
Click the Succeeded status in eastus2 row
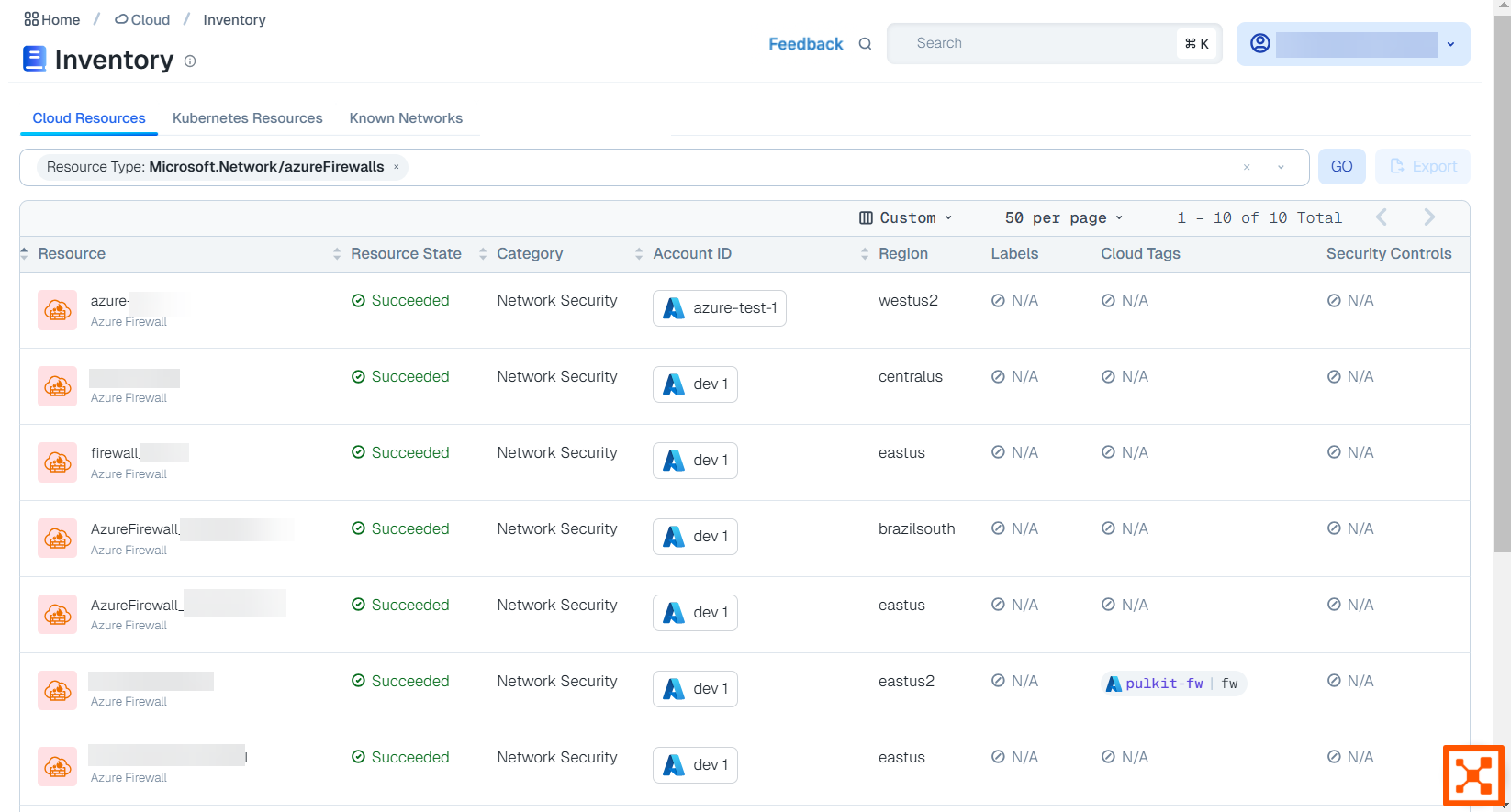coord(400,681)
